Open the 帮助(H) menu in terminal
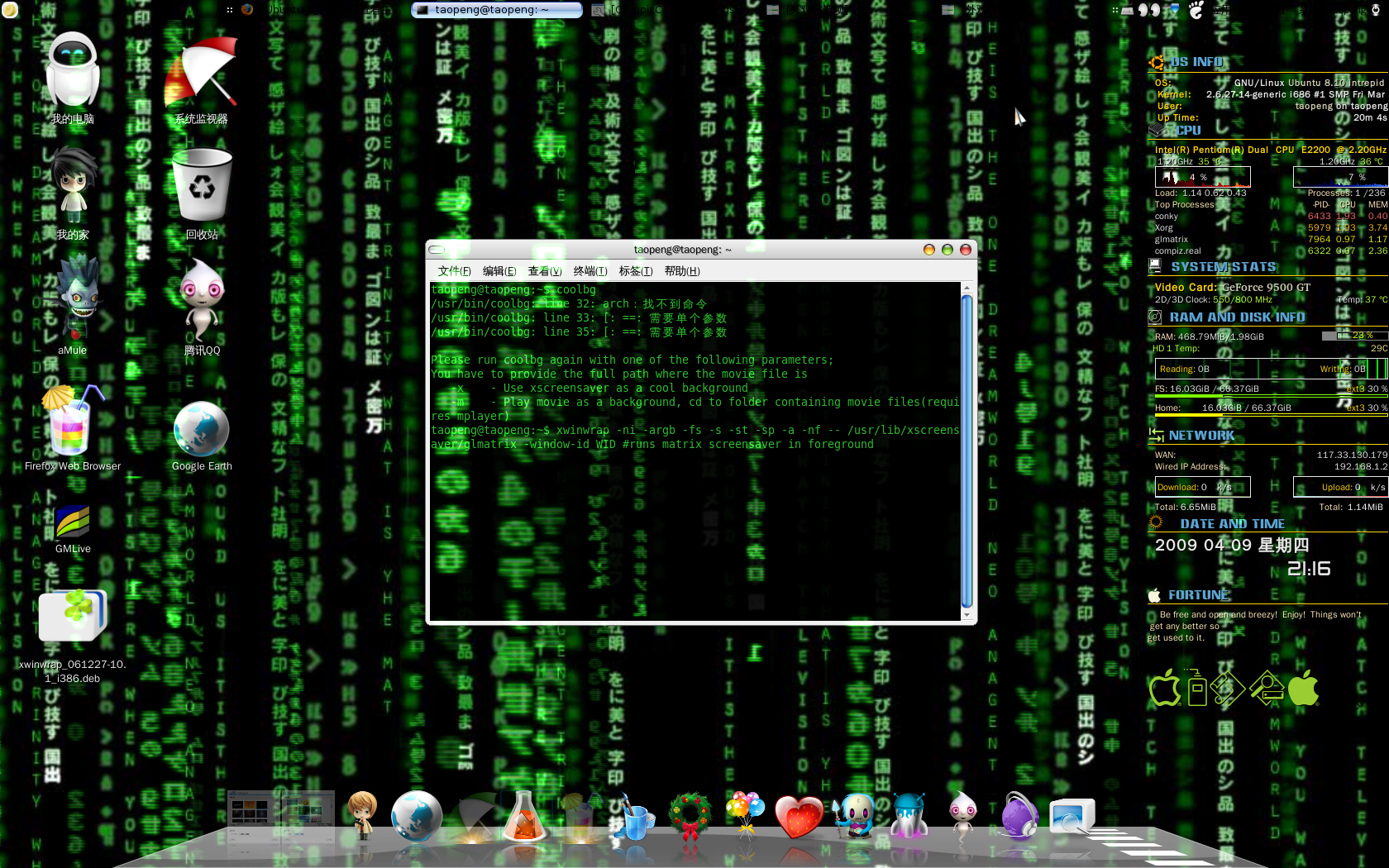The width and height of the screenshot is (1389, 868). 682,271
